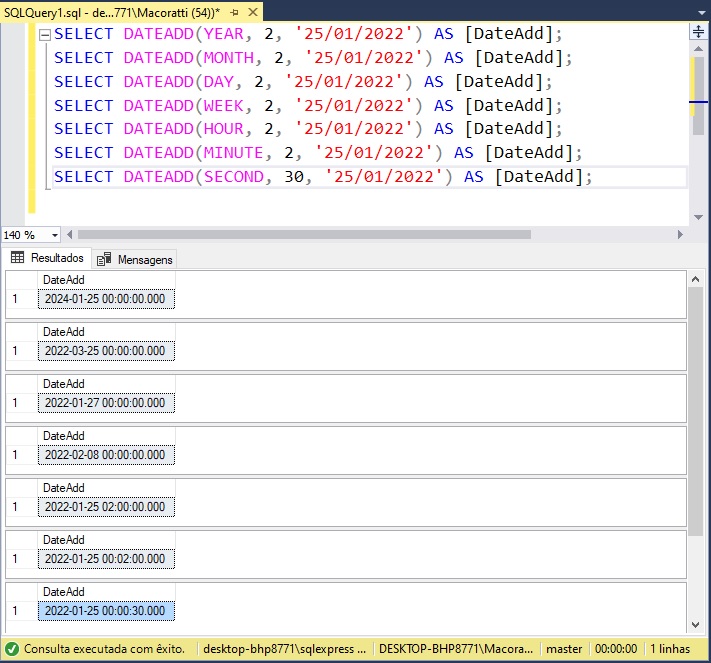711x663 pixels.
Task: Click the desktop-bhp8771\sqlexpress server status entry
Action: coord(284,649)
